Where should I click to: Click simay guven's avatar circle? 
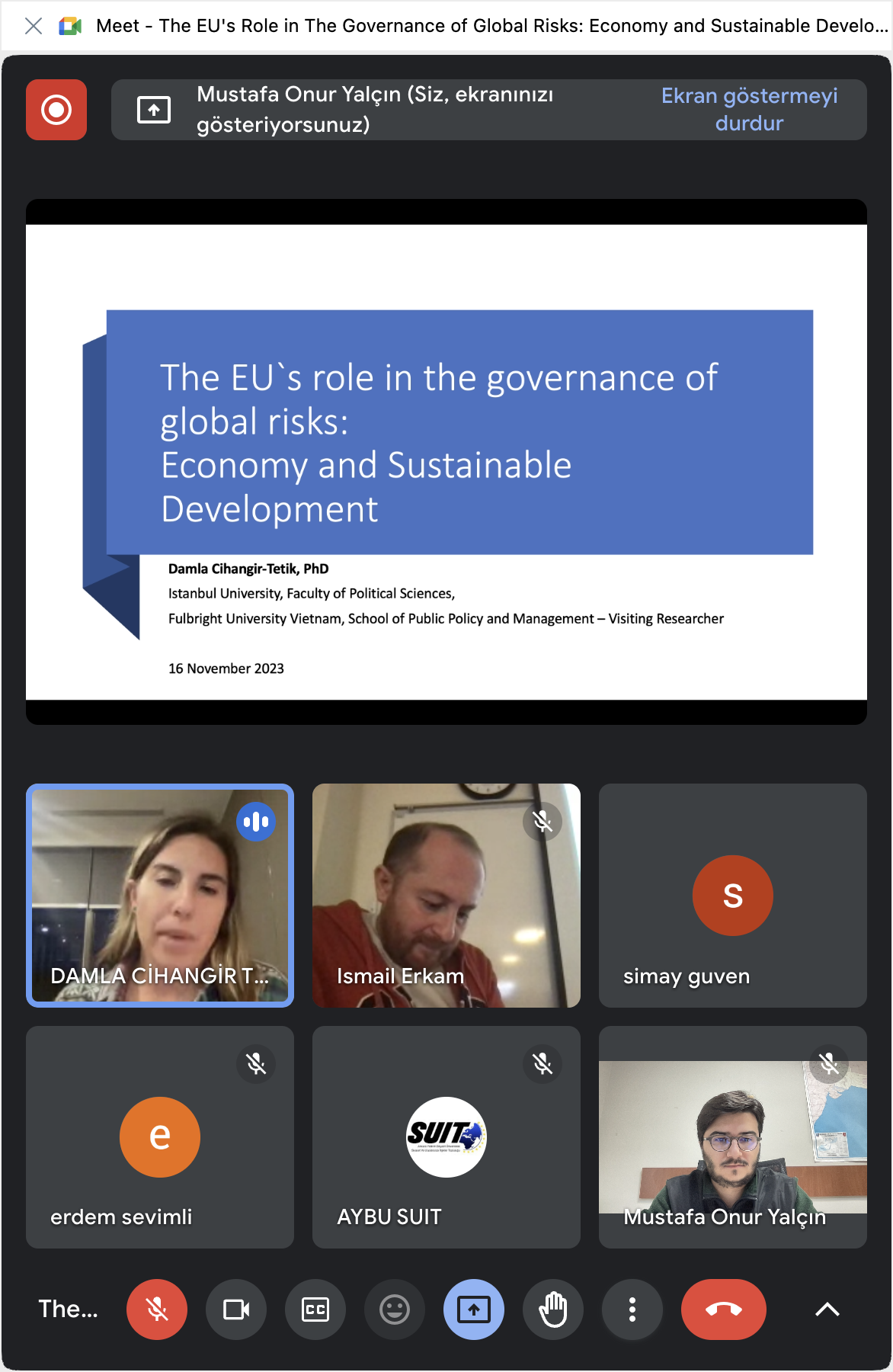[x=733, y=896]
